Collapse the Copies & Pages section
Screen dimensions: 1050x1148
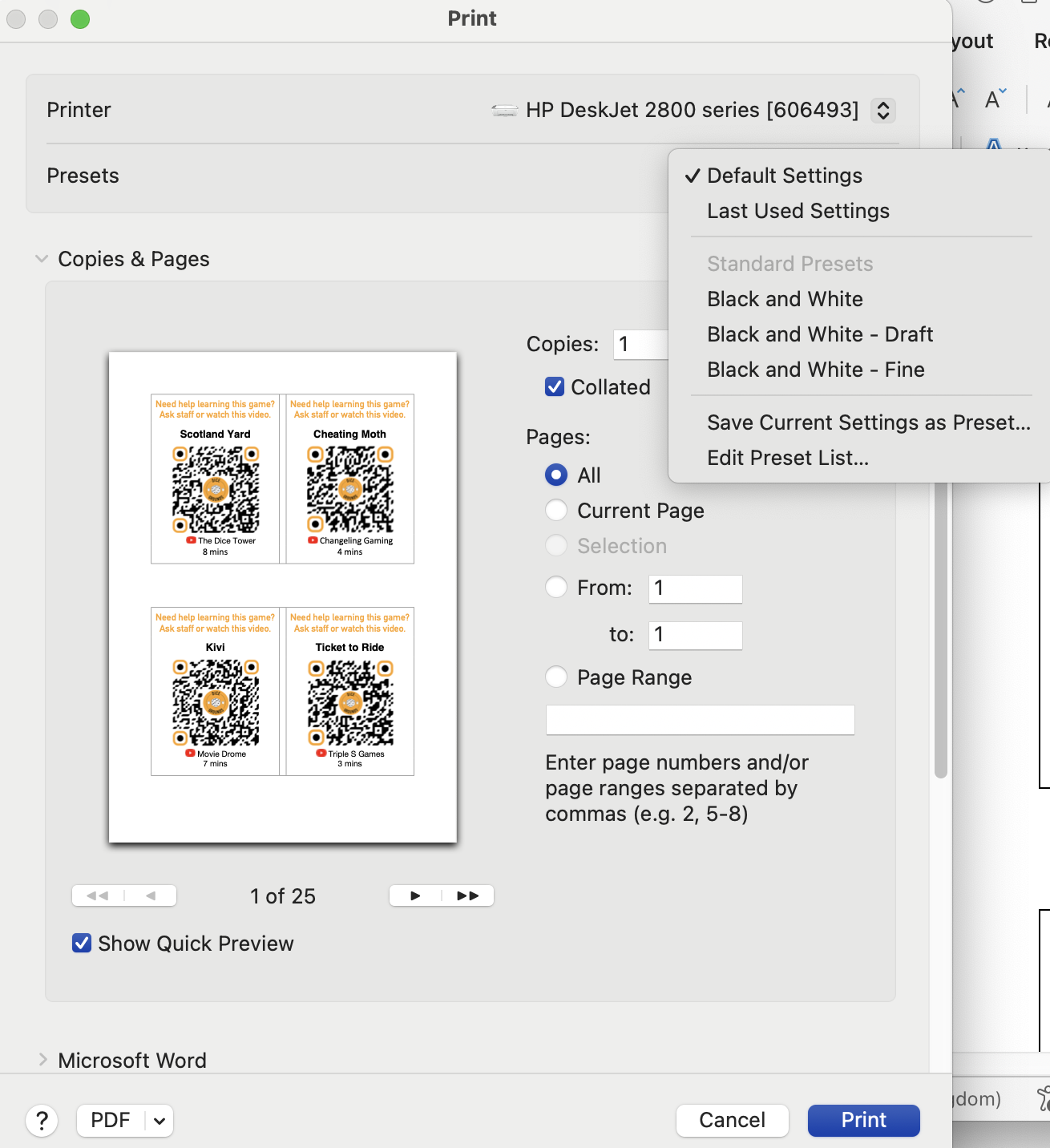click(42, 259)
